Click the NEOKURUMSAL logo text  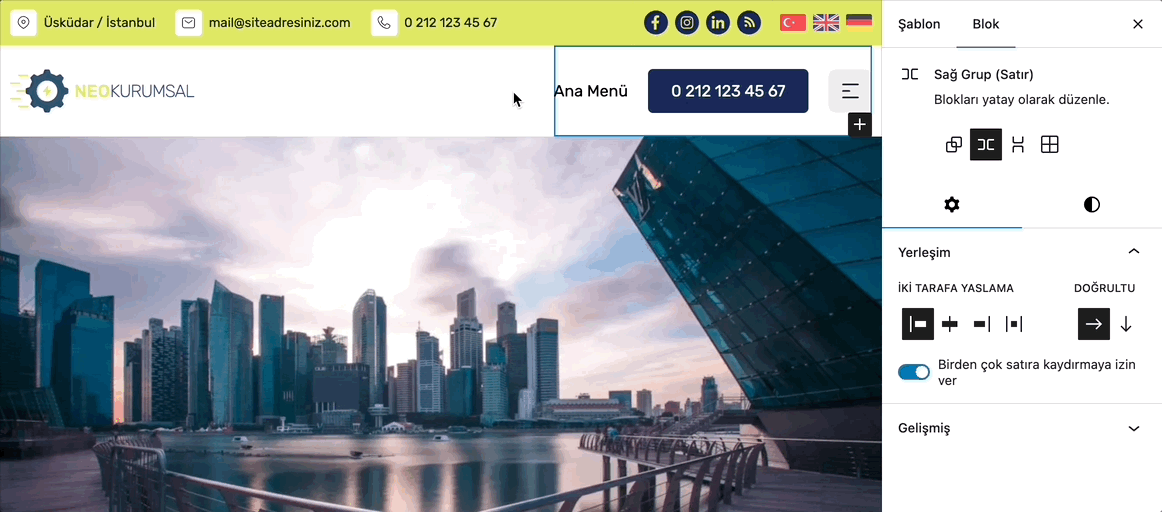click(135, 91)
